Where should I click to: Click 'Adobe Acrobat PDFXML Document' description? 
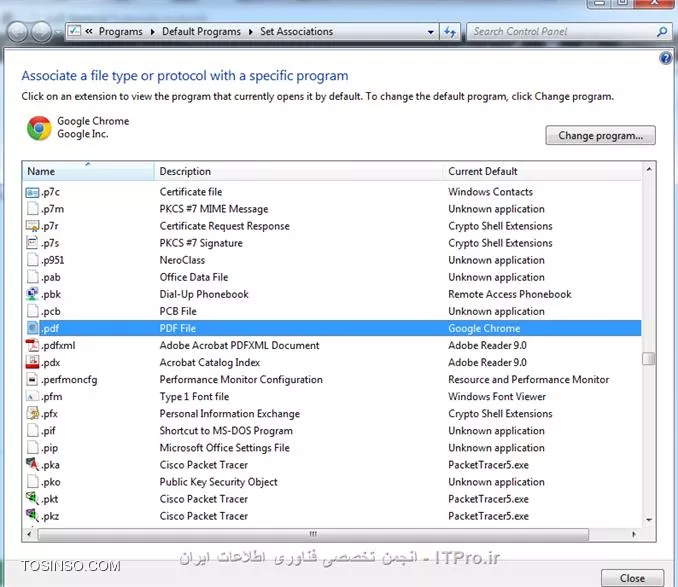pyautogui.click(x=240, y=345)
